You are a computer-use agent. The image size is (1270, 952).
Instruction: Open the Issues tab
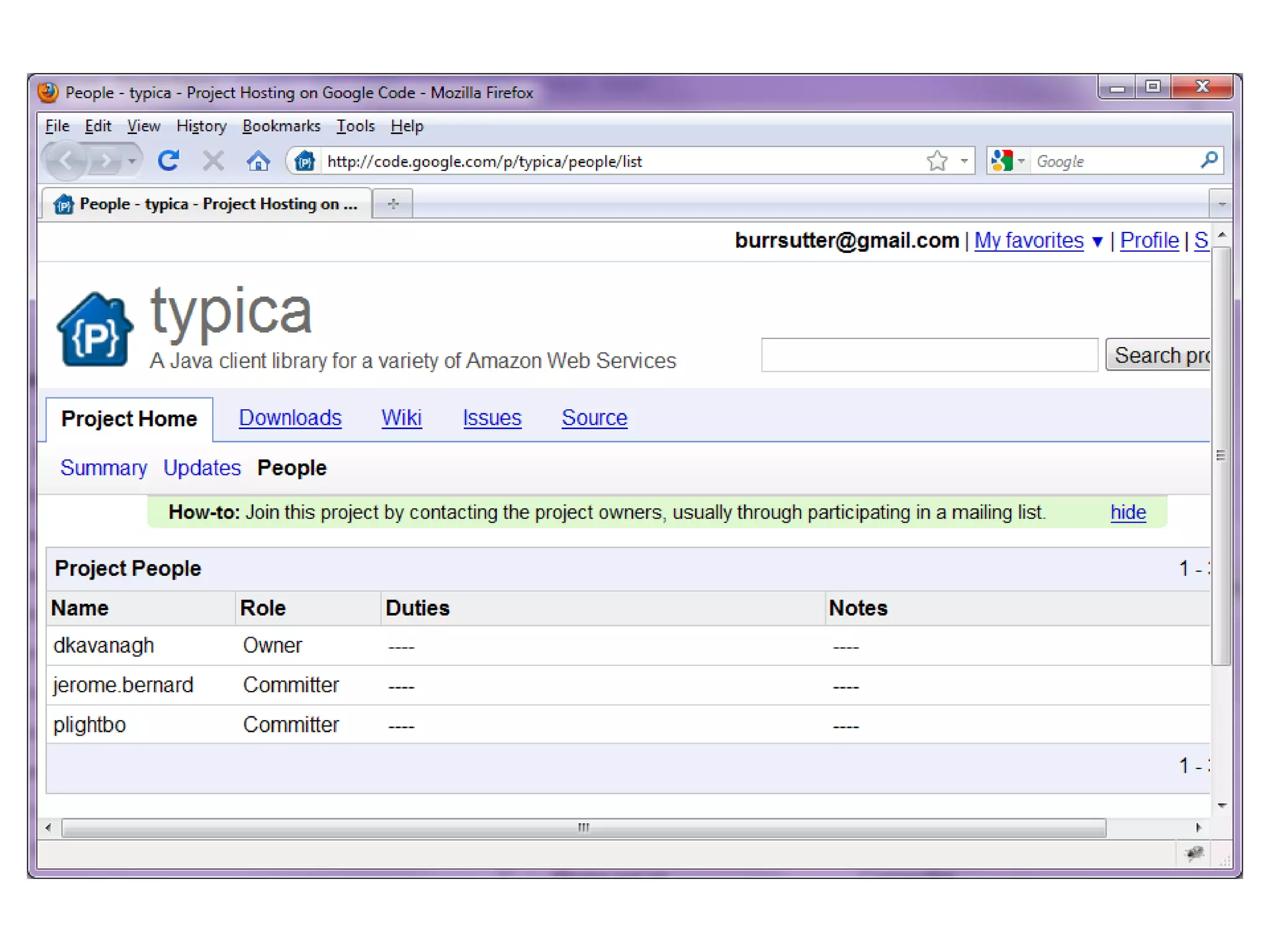[x=492, y=418]
